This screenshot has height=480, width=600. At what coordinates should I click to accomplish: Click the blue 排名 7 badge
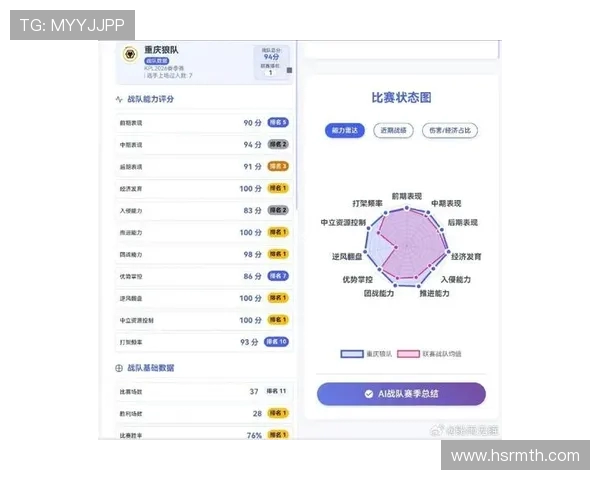click(278, 276)
